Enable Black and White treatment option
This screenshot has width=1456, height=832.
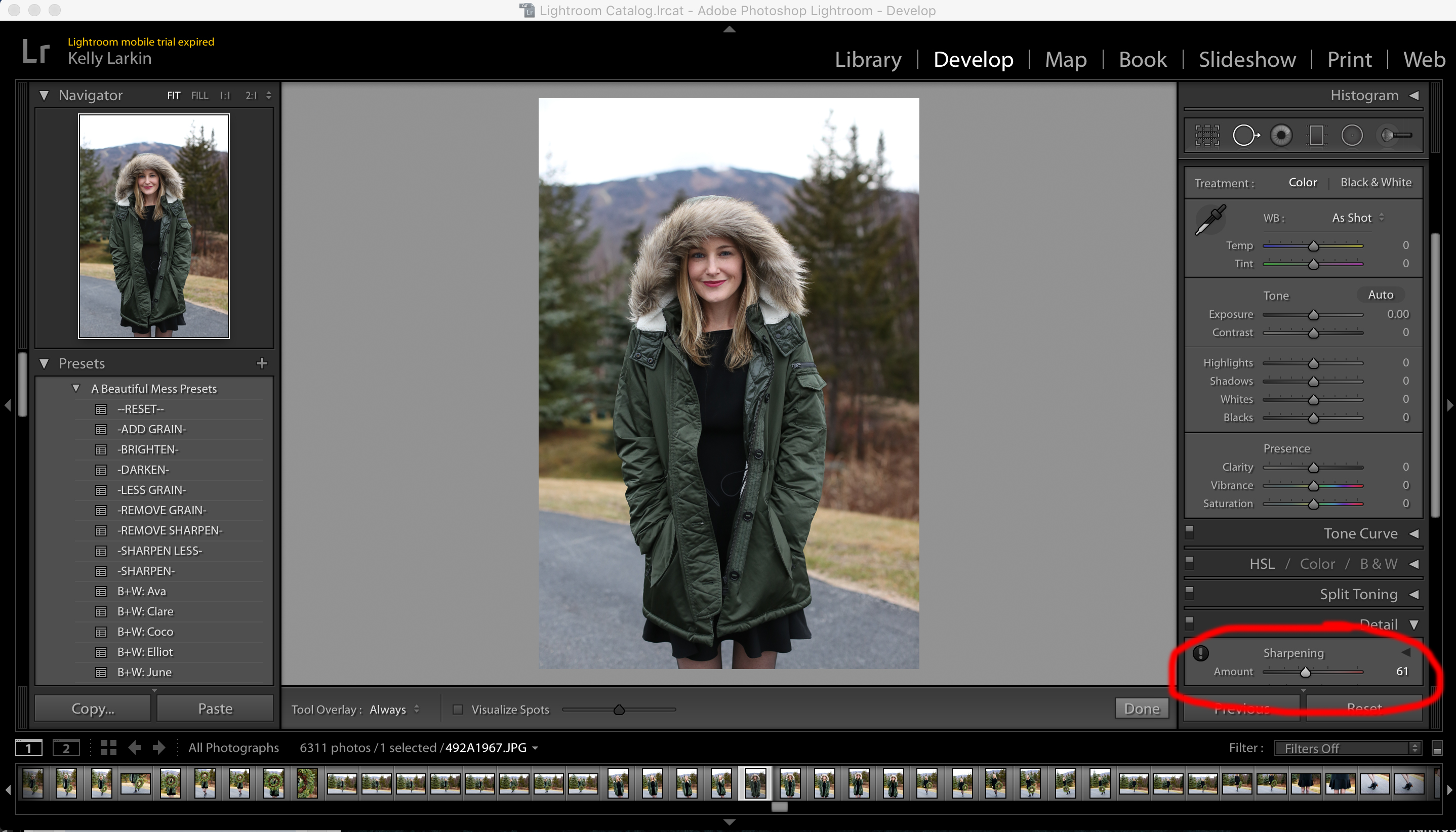[x=1375, y=182]
